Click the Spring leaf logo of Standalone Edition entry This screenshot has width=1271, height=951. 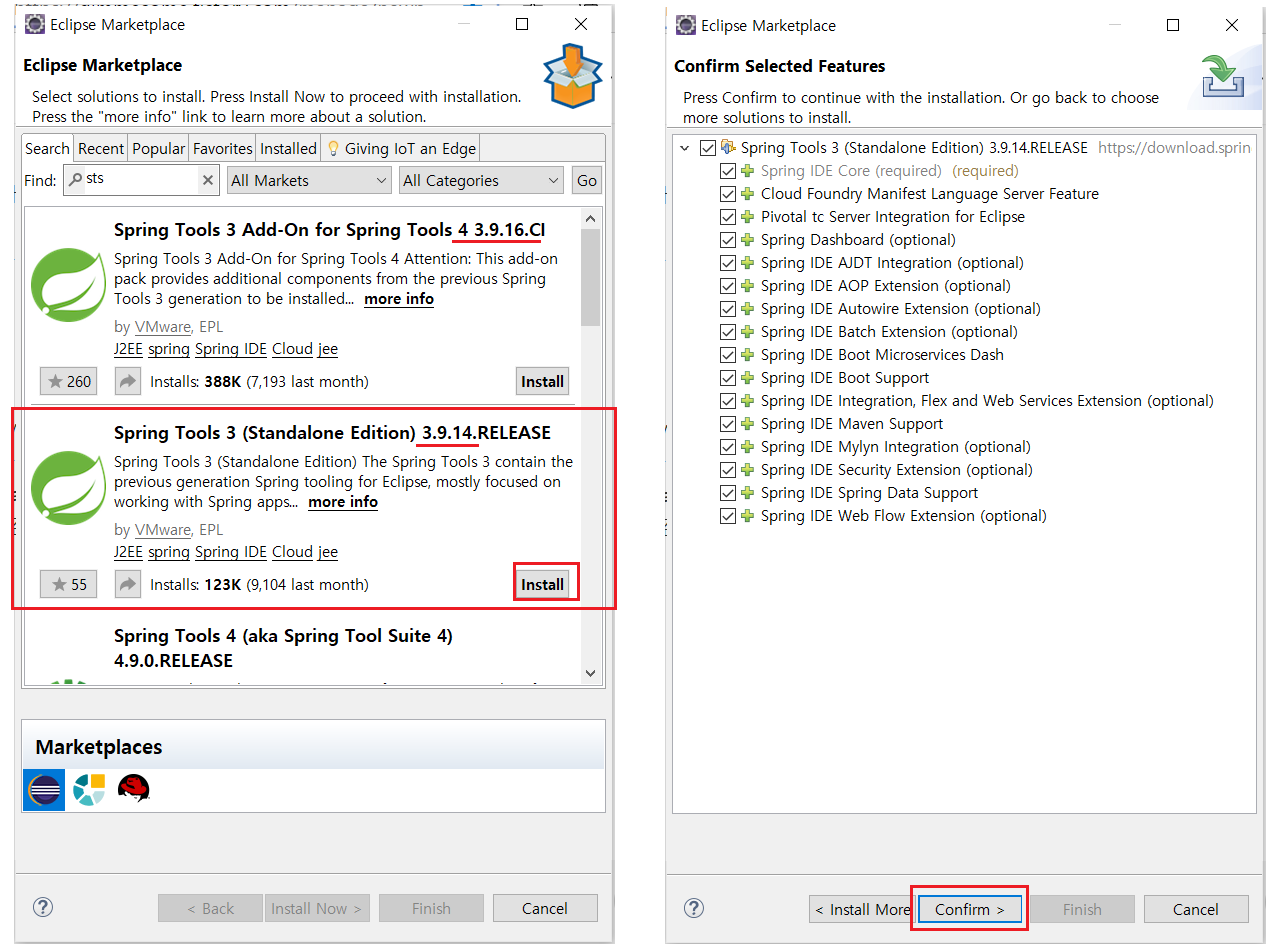tap(68, 488)
